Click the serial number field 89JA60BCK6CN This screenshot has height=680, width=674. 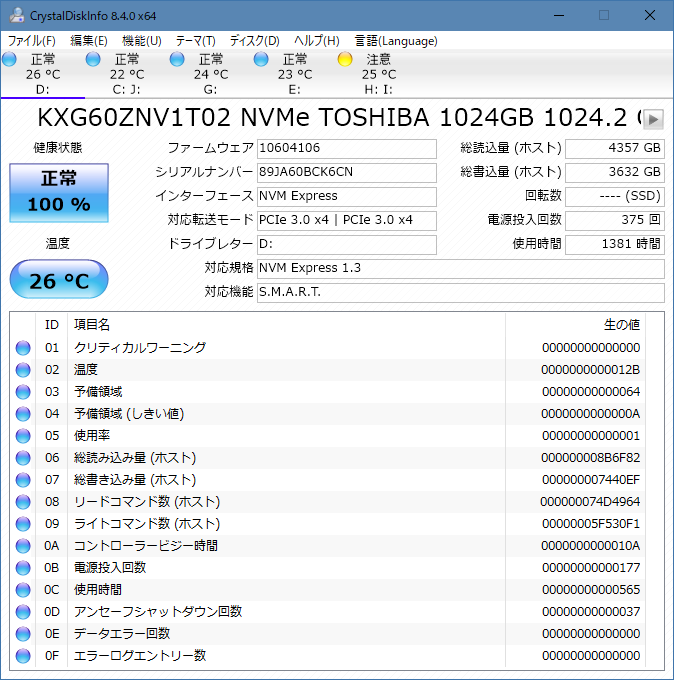pyautogui.click(x=347, y=173)
